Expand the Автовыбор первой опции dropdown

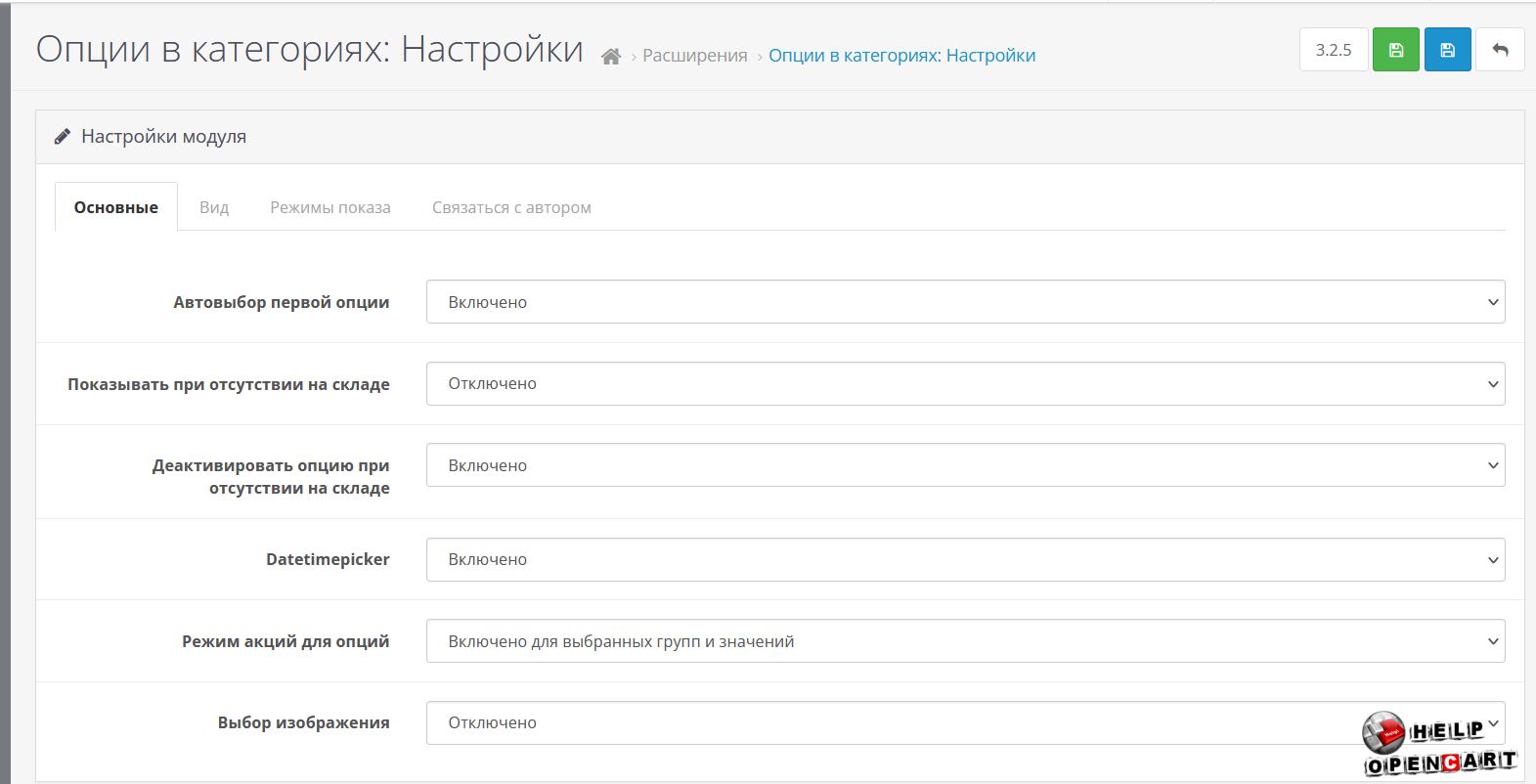pyautogui.click(x=965, y=302)
